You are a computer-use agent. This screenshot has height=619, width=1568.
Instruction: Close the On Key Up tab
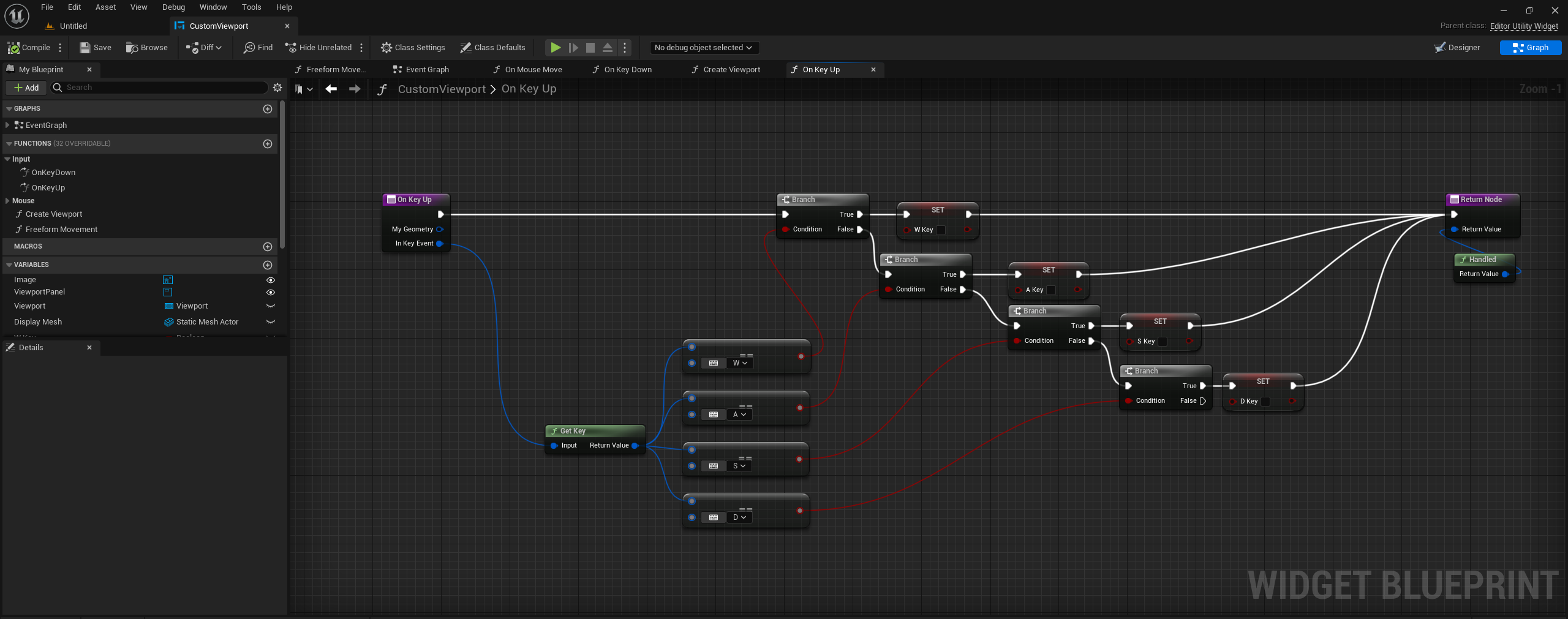click(873, 70)
